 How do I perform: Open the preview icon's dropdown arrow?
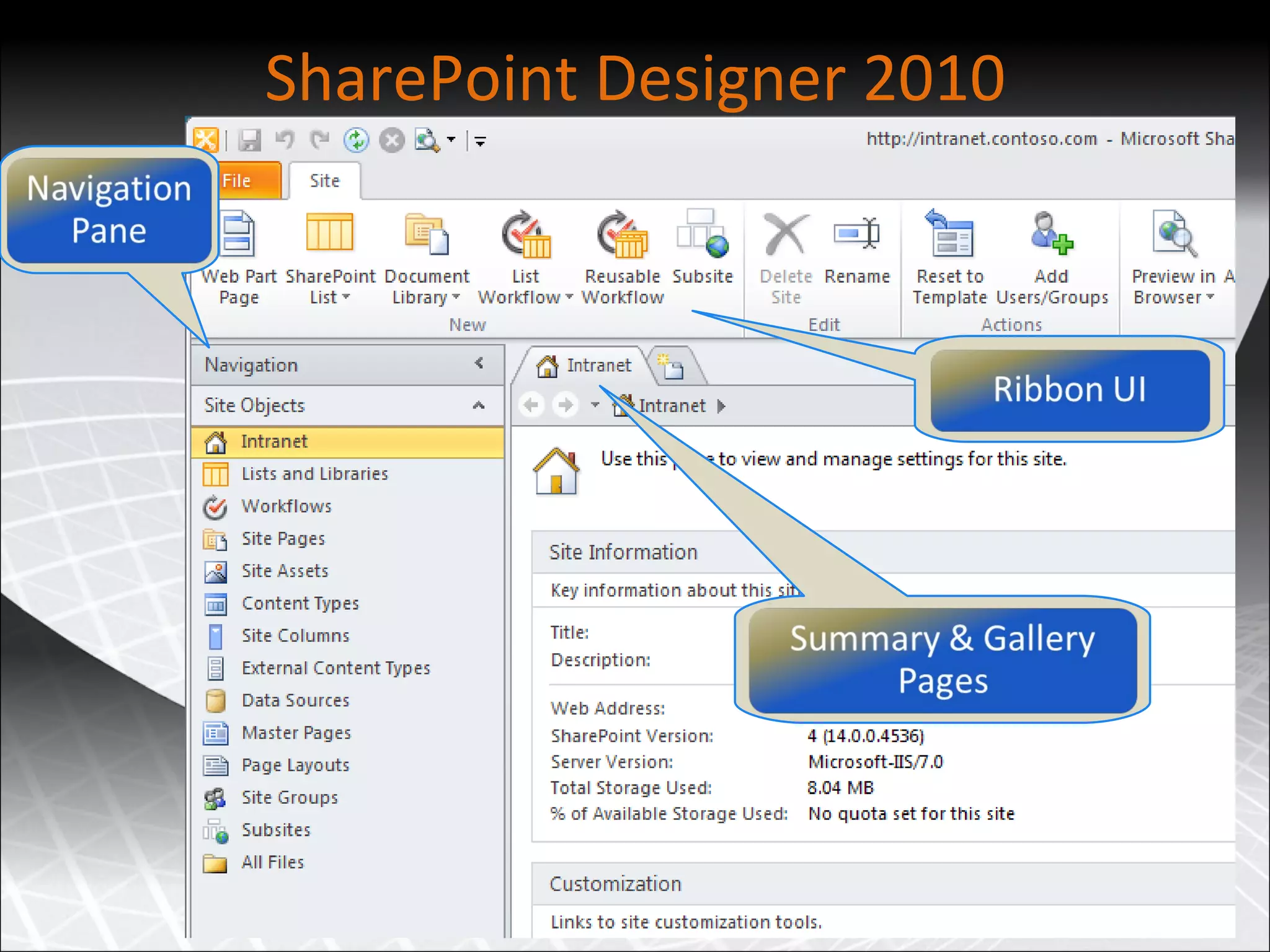pyautogui.click(x=451, y=140)
